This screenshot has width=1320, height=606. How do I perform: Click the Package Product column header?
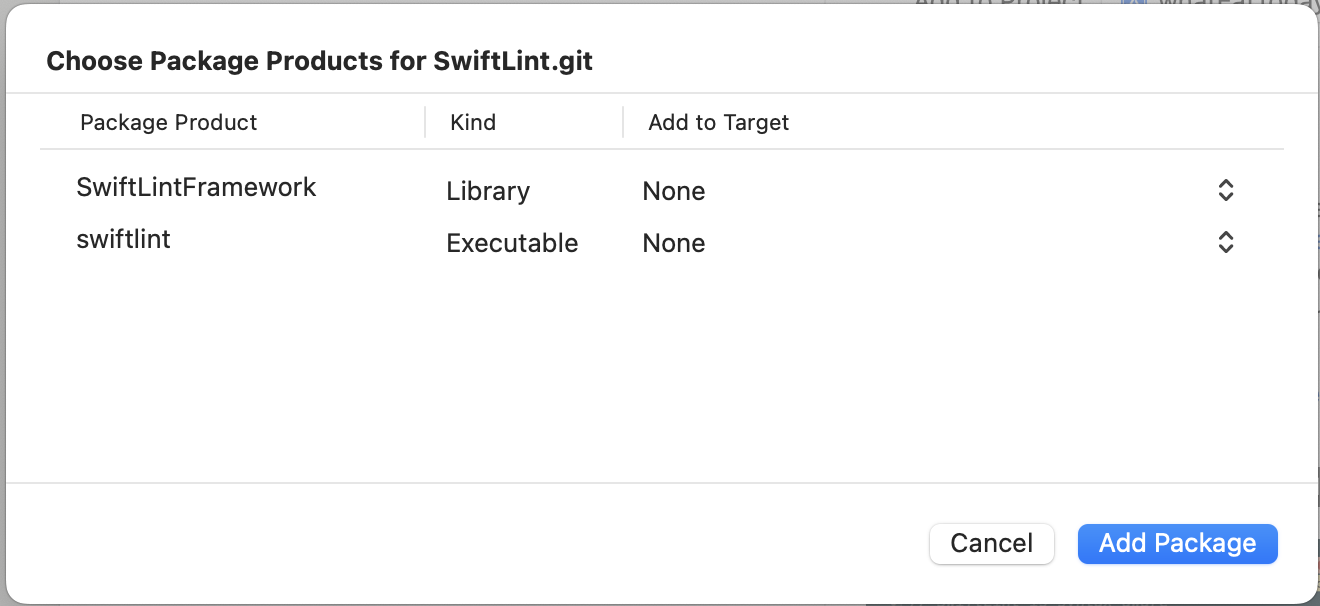click(x=168, y=122)
